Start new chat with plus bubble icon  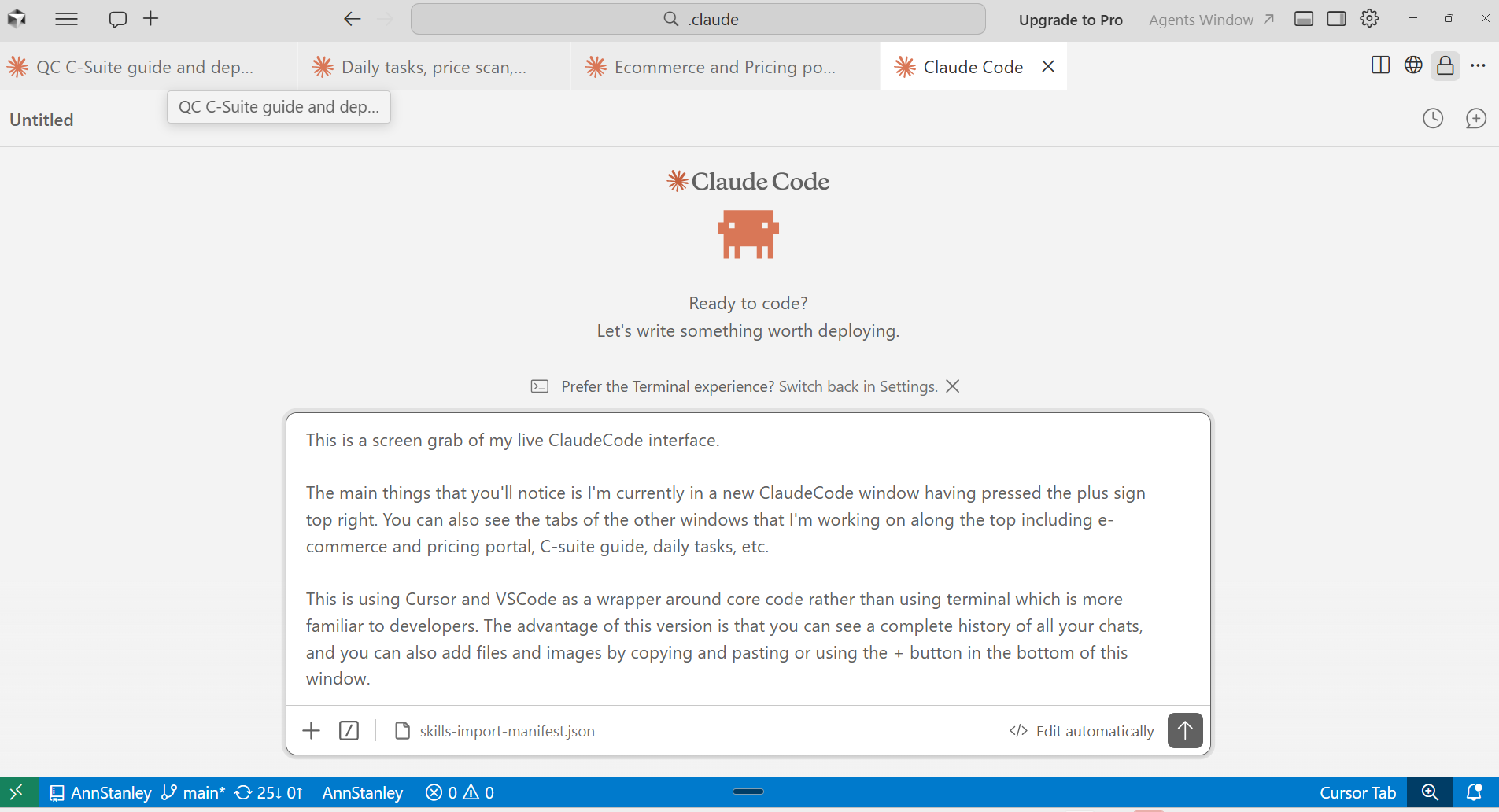(1476, 119)
